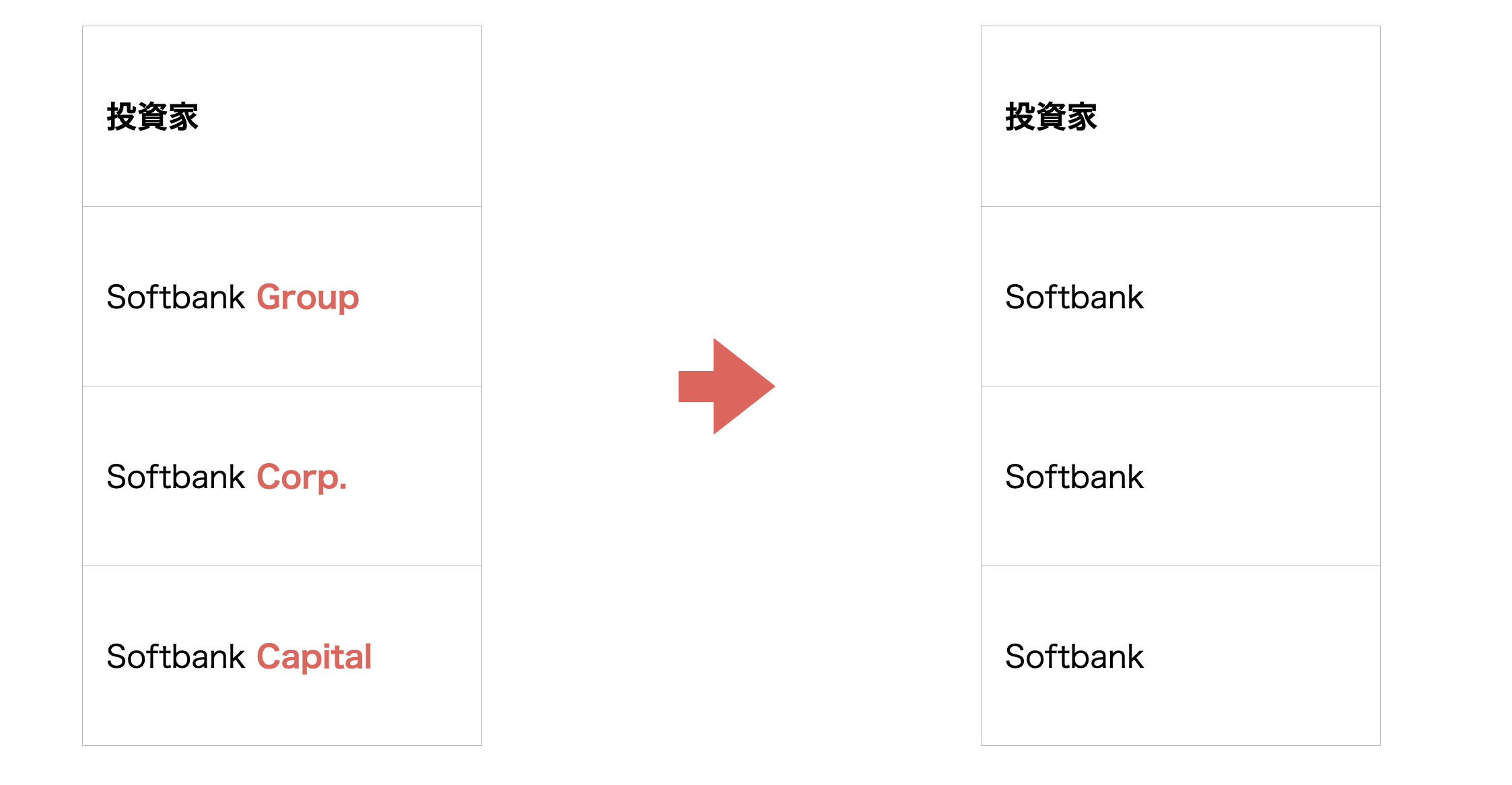The image size is (1512, 785).
Task: Select the right table's 投資家 header text
Action: point(1051,116)
